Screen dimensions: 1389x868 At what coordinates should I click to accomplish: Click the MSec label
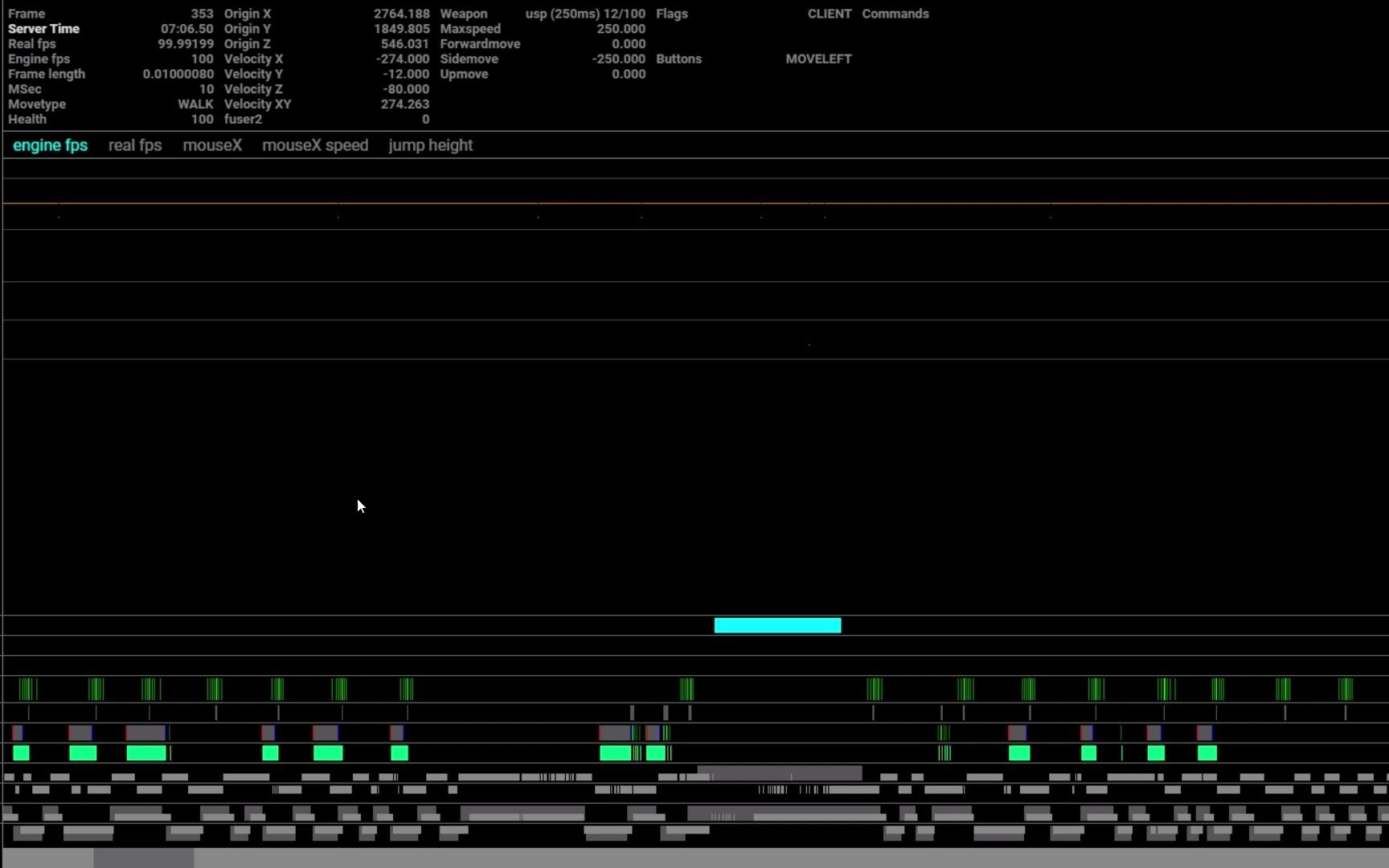pyautogui.click(x=25, y=89)
